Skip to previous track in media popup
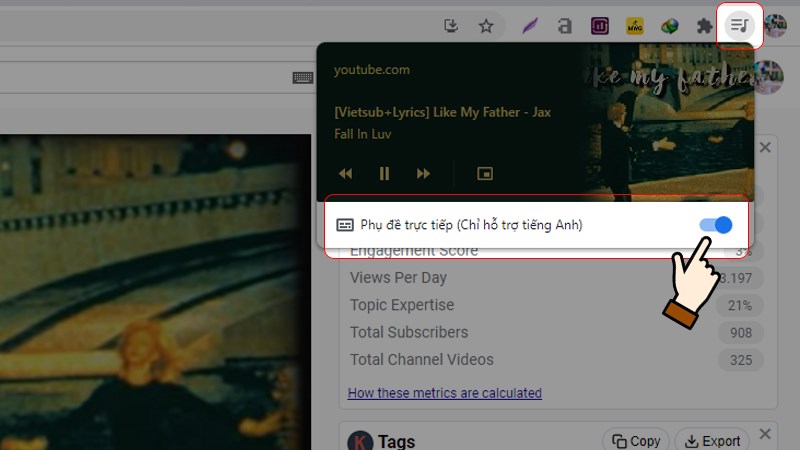 click(x=345, y=174)
